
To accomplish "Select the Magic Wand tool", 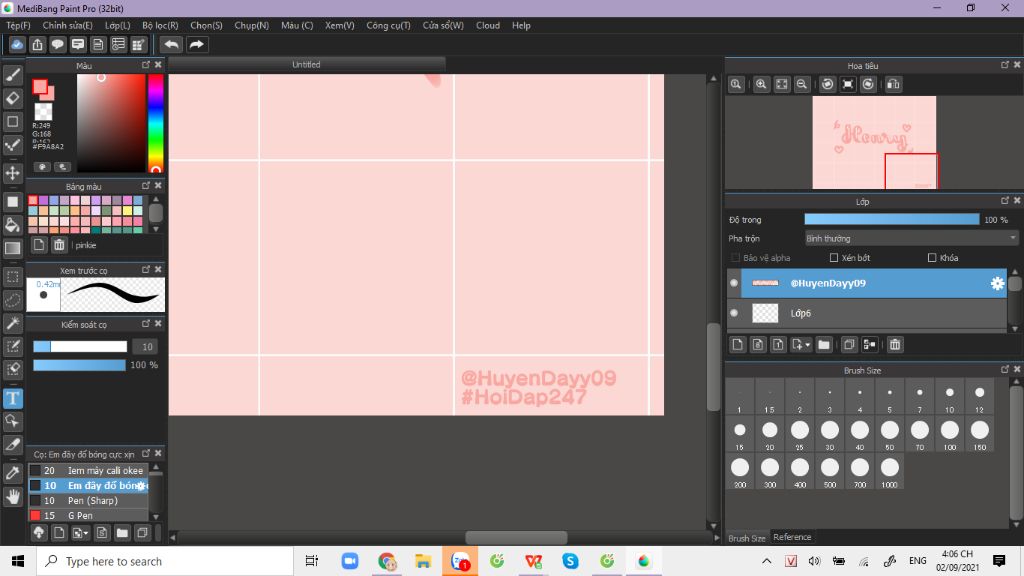I will (x=12, y=323).
